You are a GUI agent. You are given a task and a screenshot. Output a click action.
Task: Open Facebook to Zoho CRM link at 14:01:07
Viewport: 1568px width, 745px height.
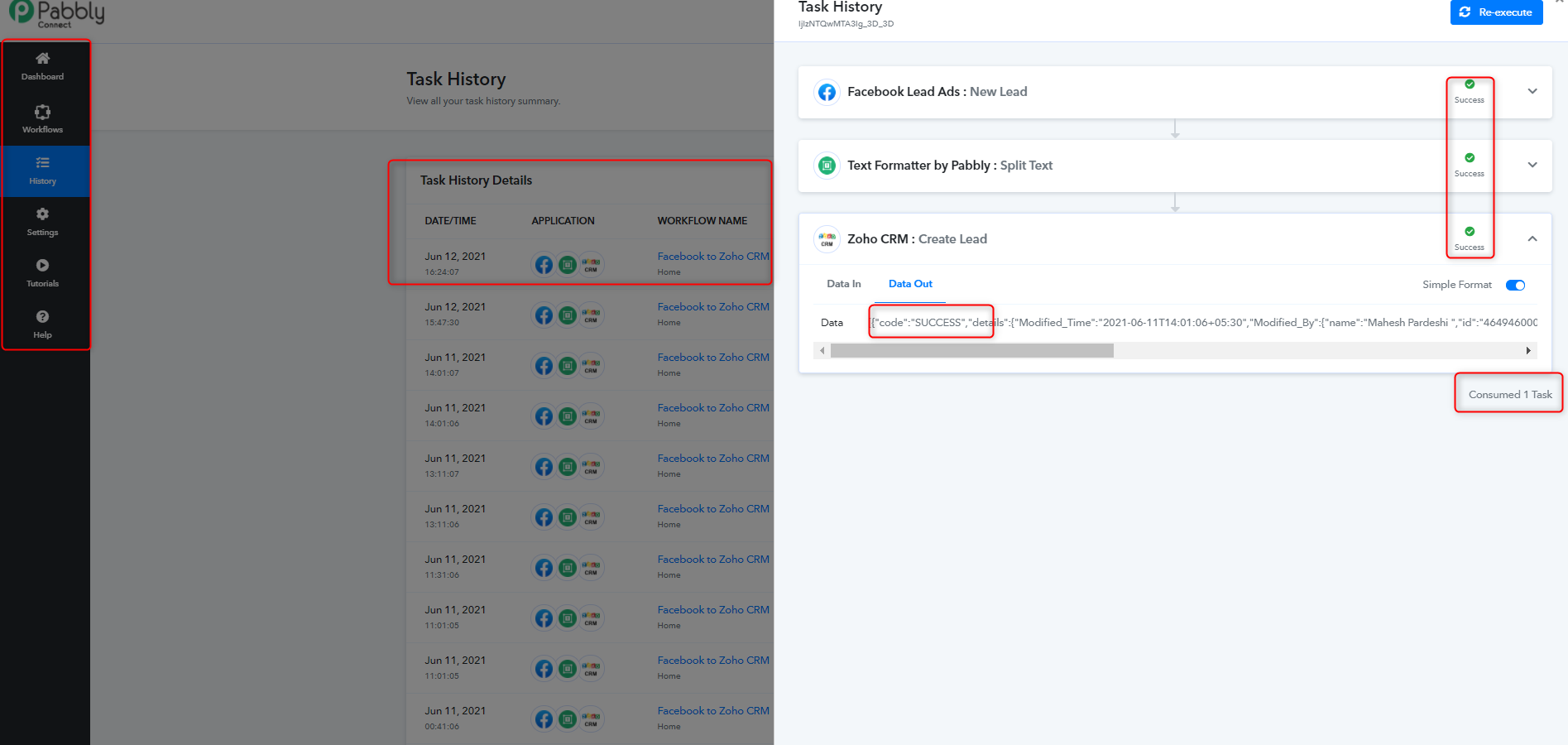click(713, 358)
